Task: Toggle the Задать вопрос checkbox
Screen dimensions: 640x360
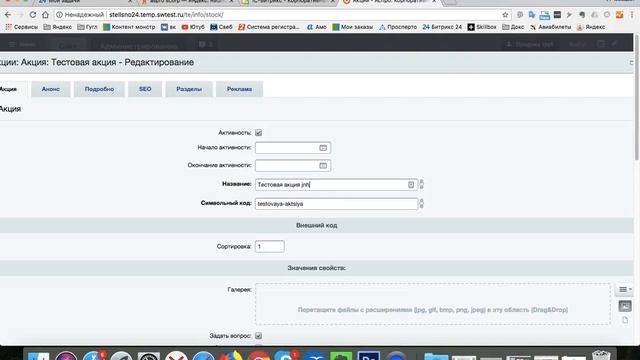Action: (258, 336)
